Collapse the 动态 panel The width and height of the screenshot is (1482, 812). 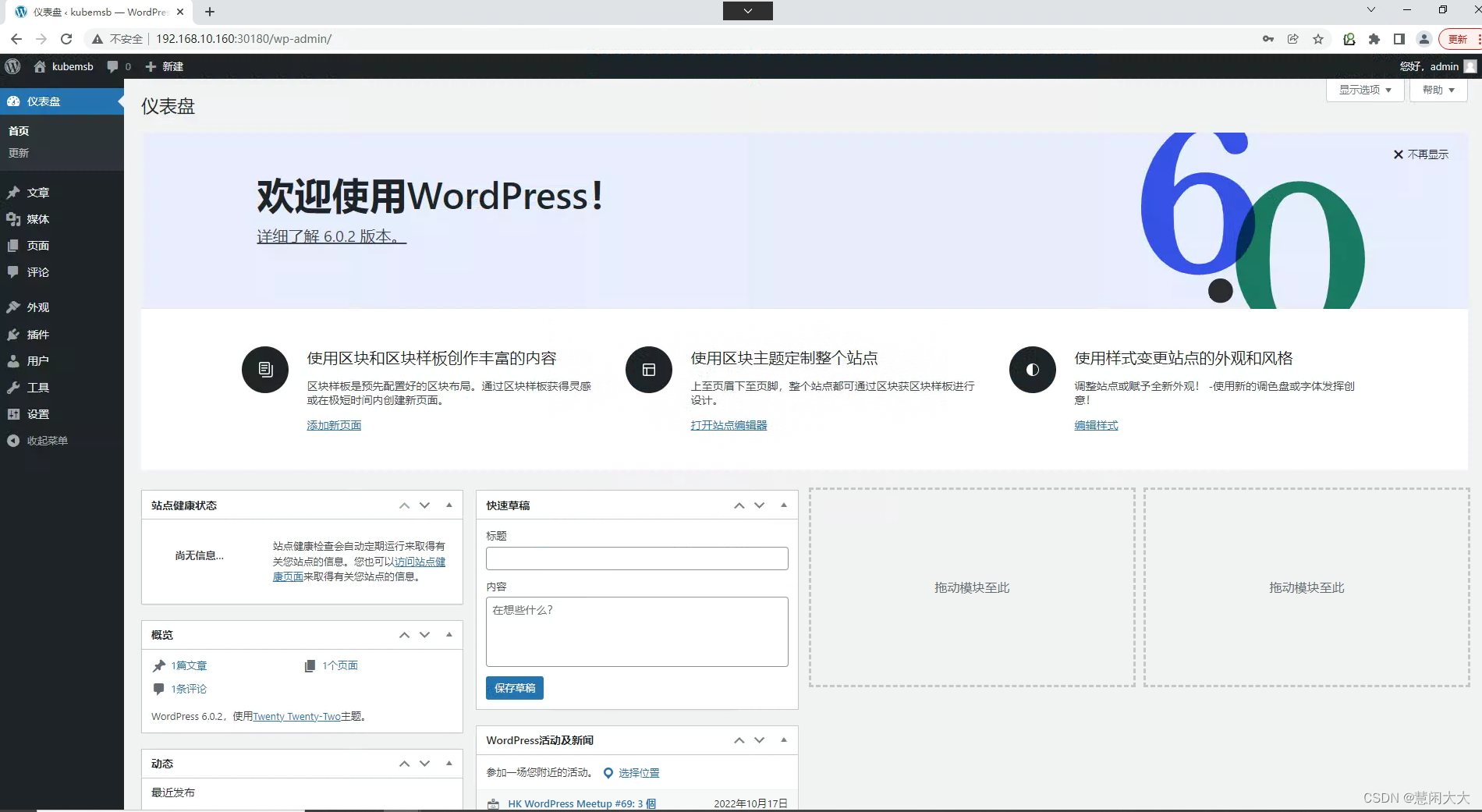click(x=449, y=764)
